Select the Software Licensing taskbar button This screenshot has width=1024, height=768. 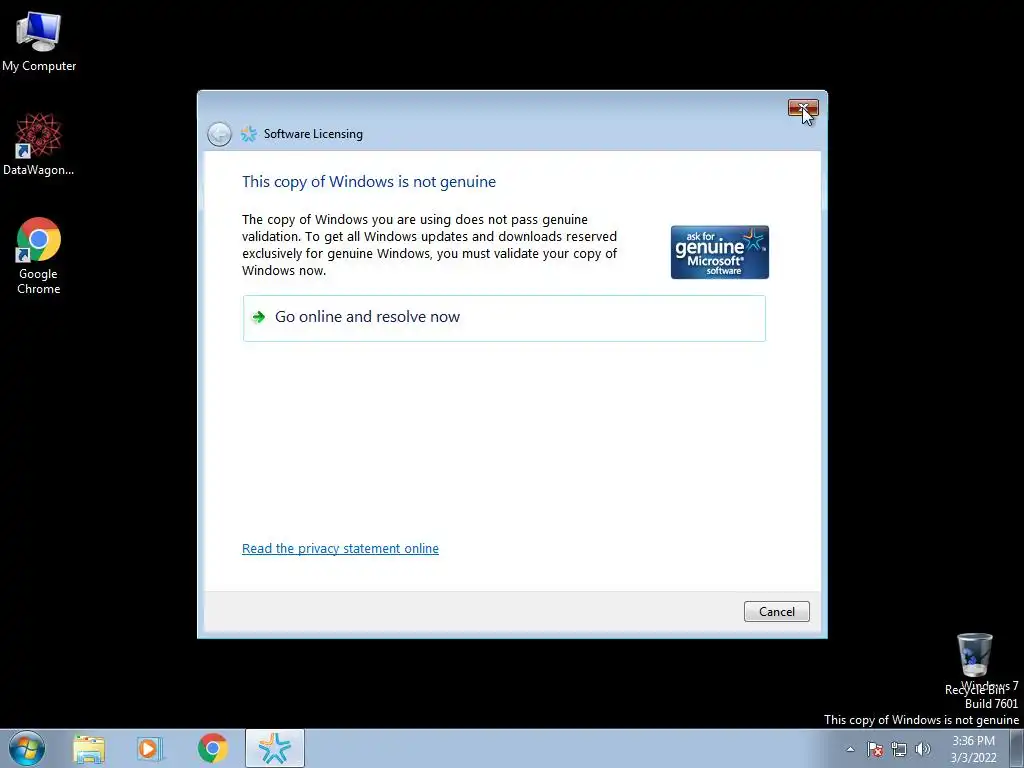(x=275, y=748)
